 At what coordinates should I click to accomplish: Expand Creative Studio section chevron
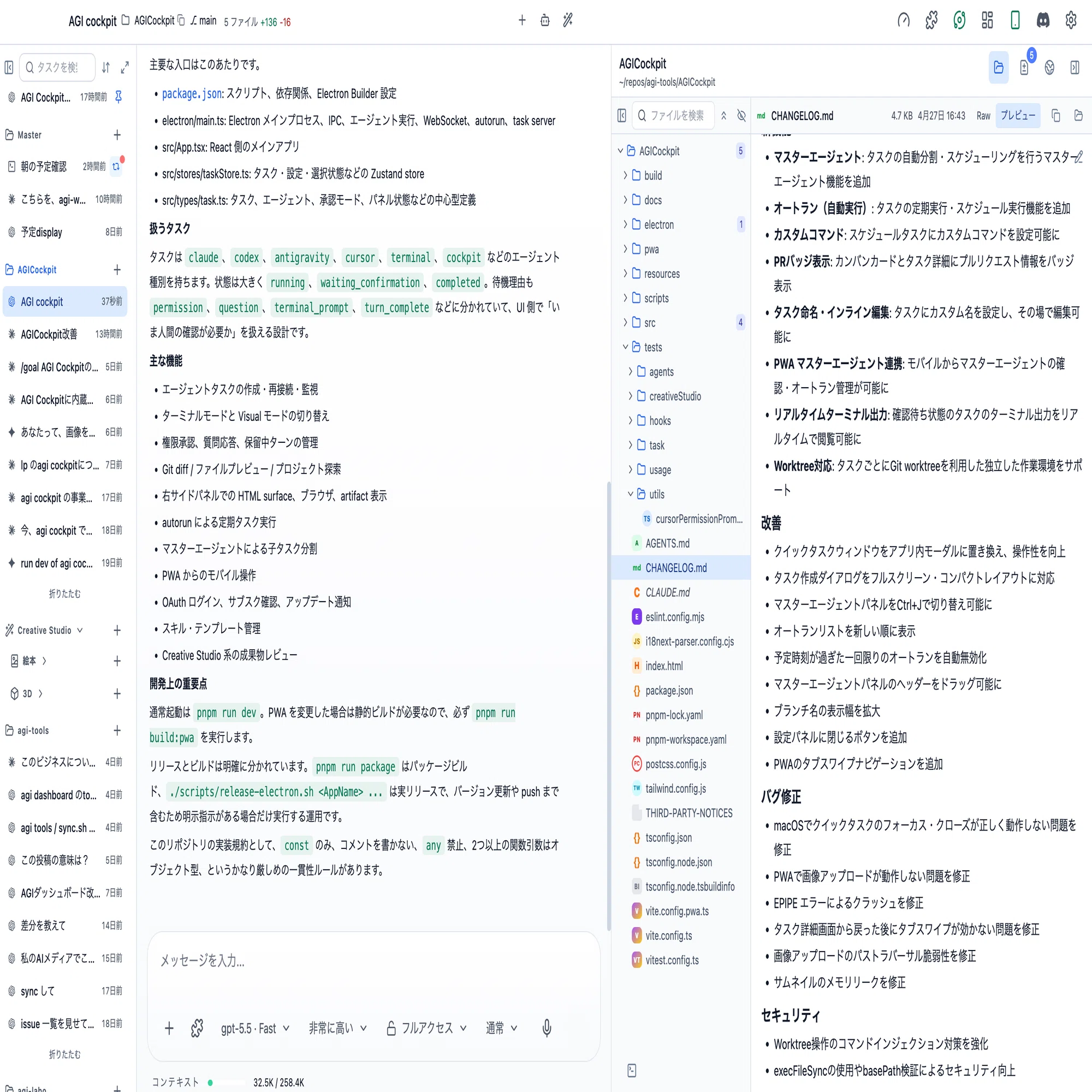click(80, 630)
